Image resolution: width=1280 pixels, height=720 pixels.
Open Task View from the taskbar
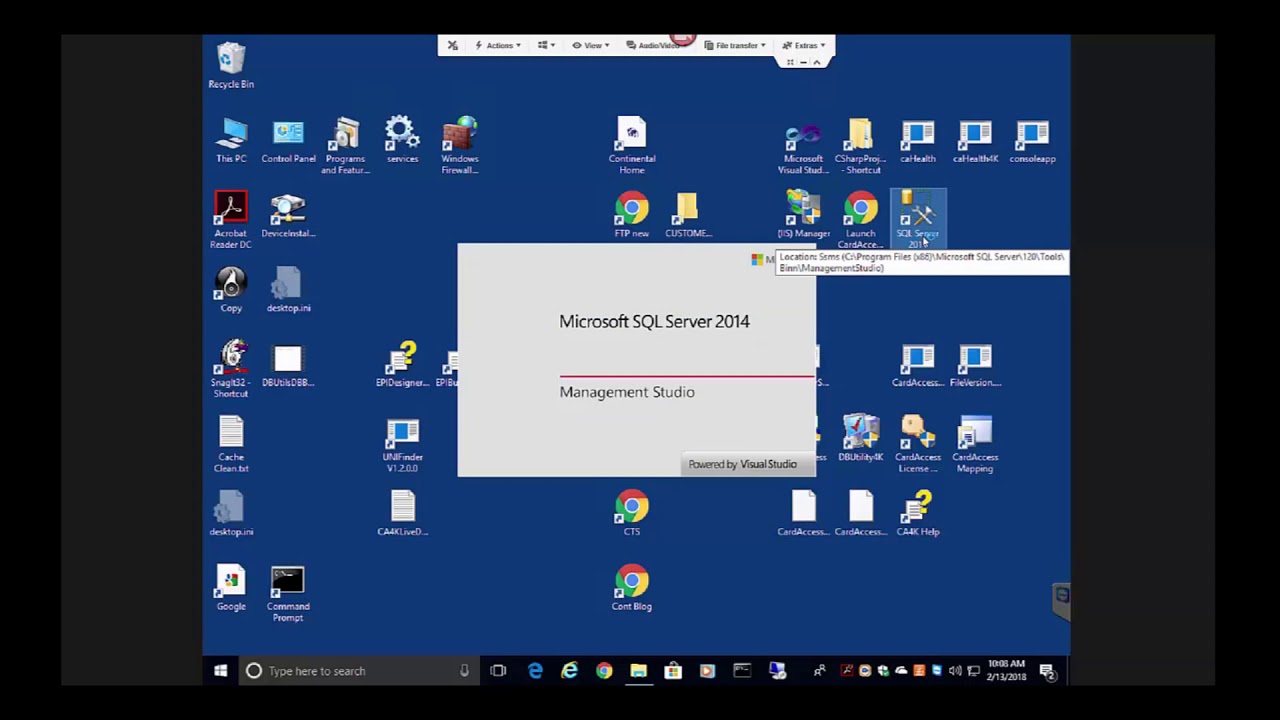(x=498, y=671)
